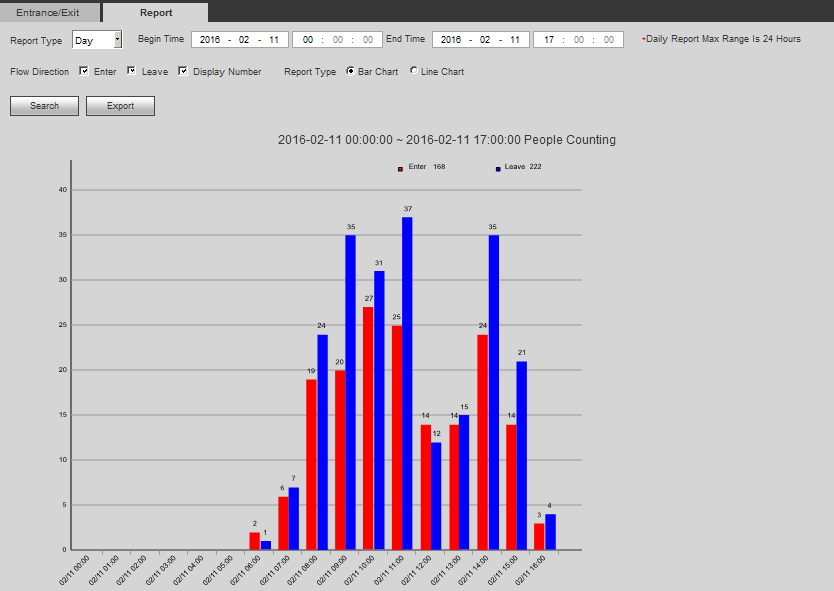Select the Report tab
Viewport: 834px width, 591px height.
(x=156, y=13)
